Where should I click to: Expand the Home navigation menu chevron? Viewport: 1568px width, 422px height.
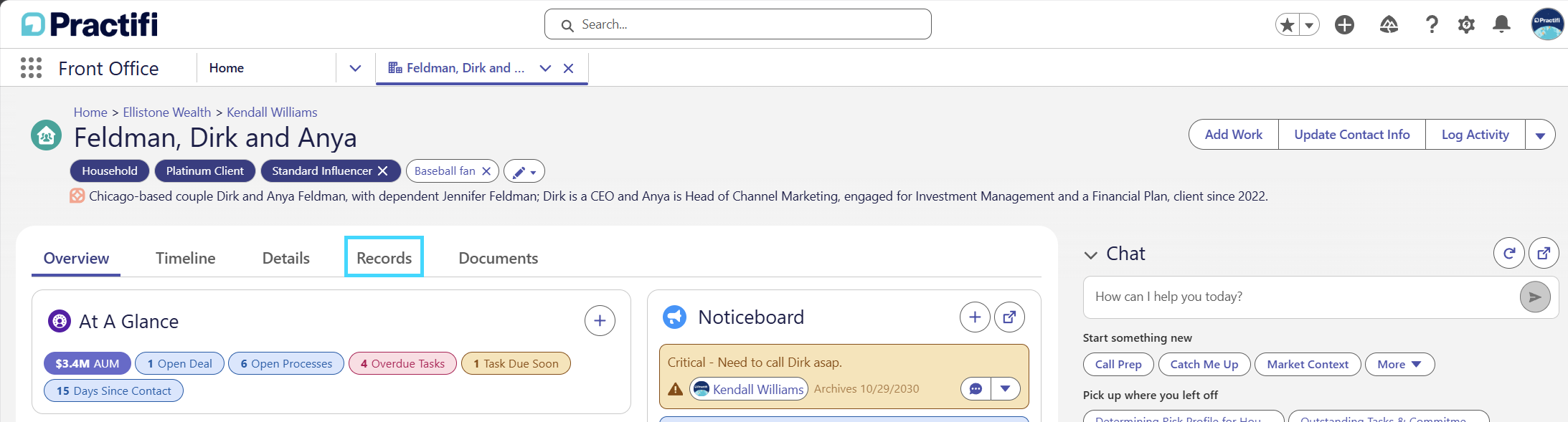pos(355,68)
